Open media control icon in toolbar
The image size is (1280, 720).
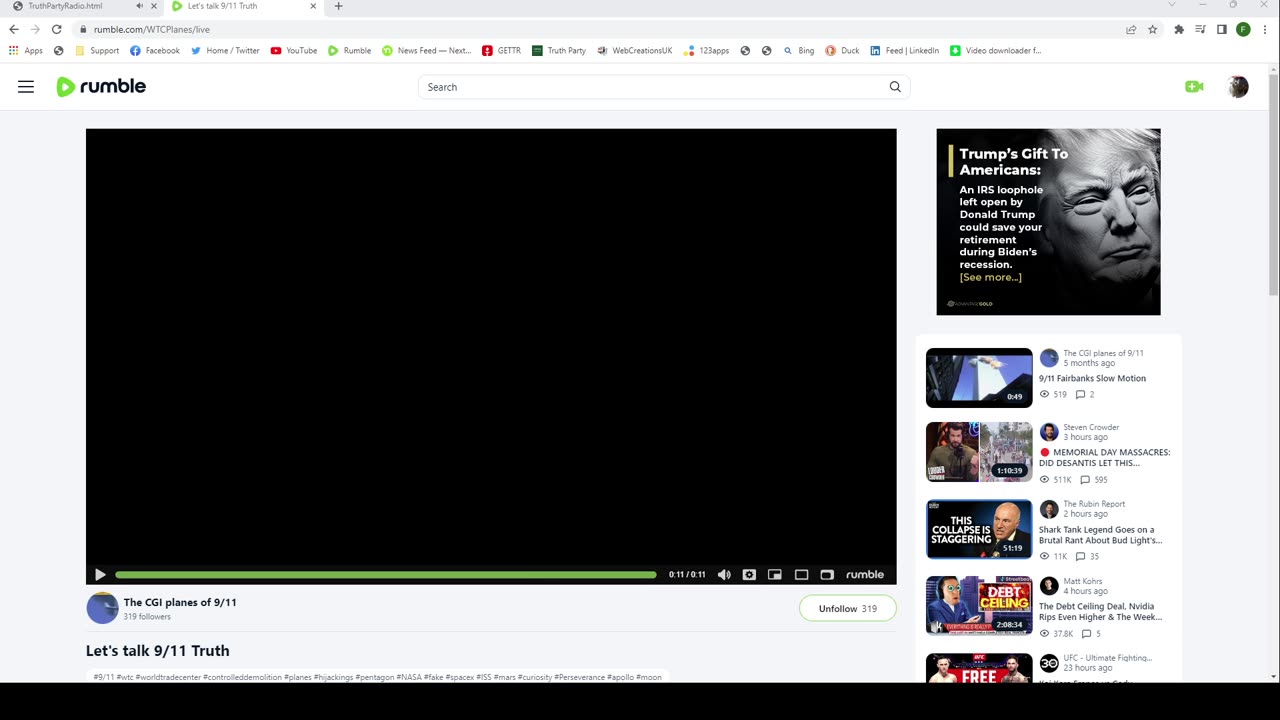1200,30
